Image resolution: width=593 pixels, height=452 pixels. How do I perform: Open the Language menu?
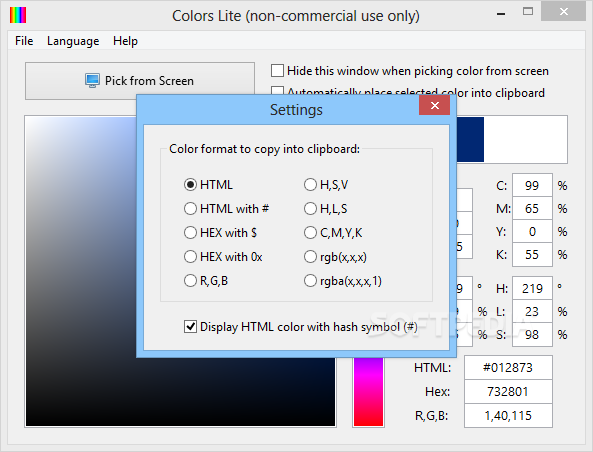(73, 41)
